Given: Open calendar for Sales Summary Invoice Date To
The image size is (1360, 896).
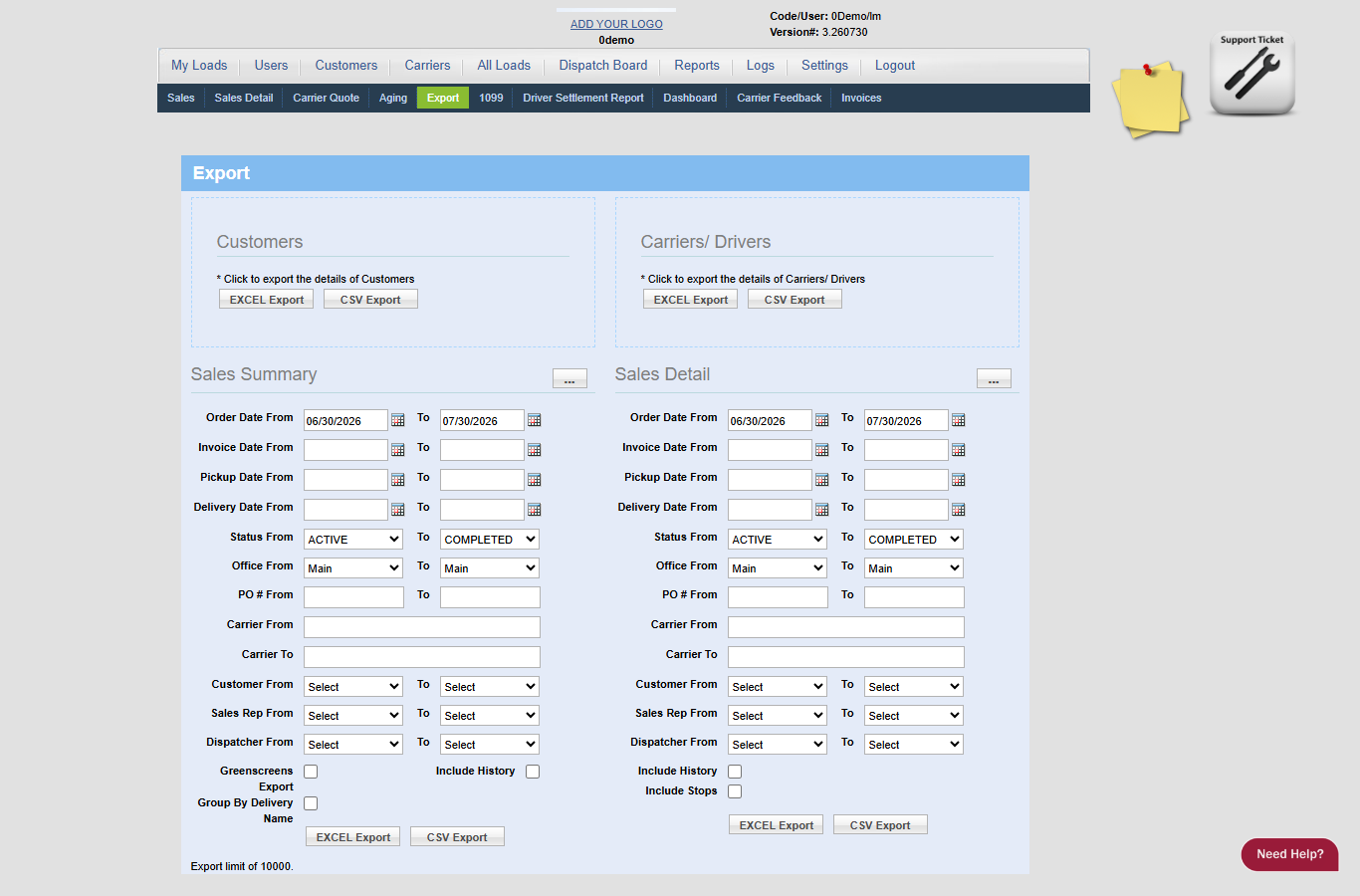Looking at the screenshot, I should (x=535, y=450).
